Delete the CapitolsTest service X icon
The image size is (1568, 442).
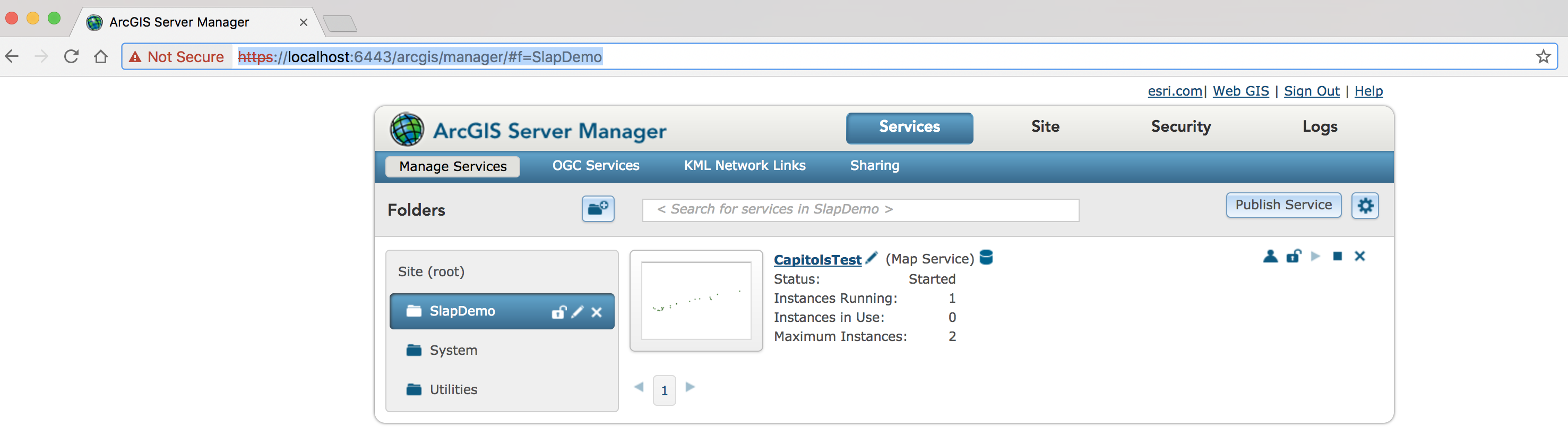pos(1360,256)
